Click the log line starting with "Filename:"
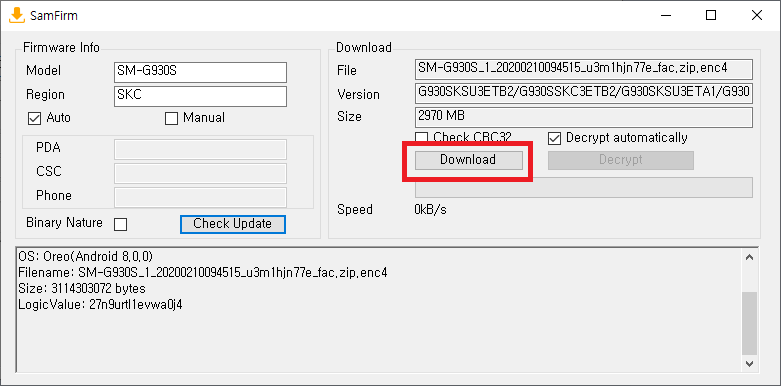This screenshot has width=781, height=386. click(203, 272)
